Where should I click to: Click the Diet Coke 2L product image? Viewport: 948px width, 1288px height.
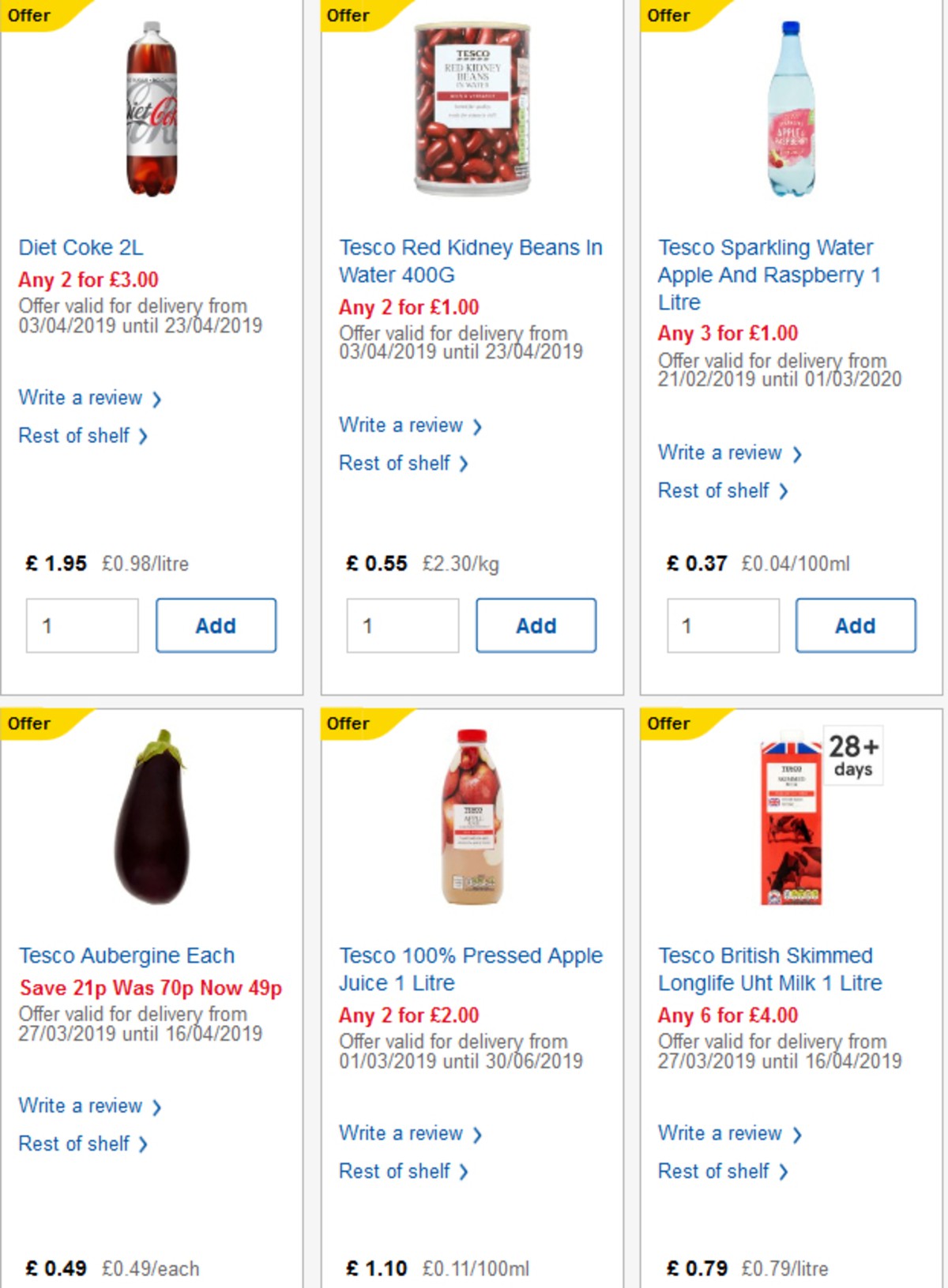pos(152,111)
